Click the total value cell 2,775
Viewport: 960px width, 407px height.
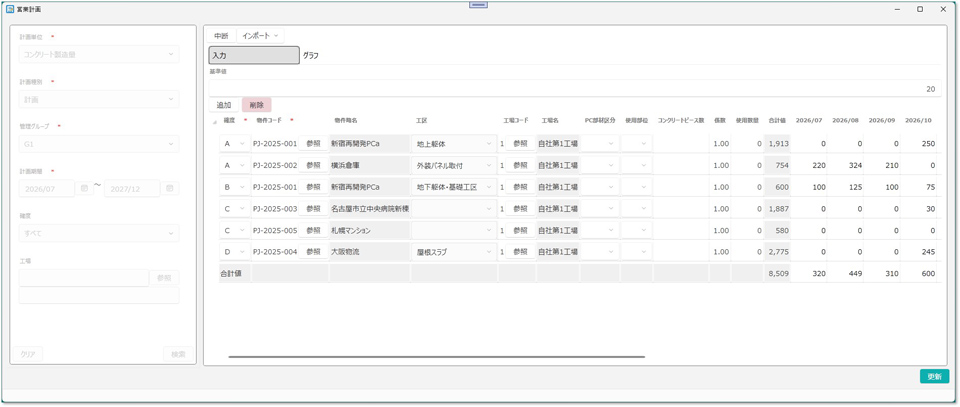[778, 252]
